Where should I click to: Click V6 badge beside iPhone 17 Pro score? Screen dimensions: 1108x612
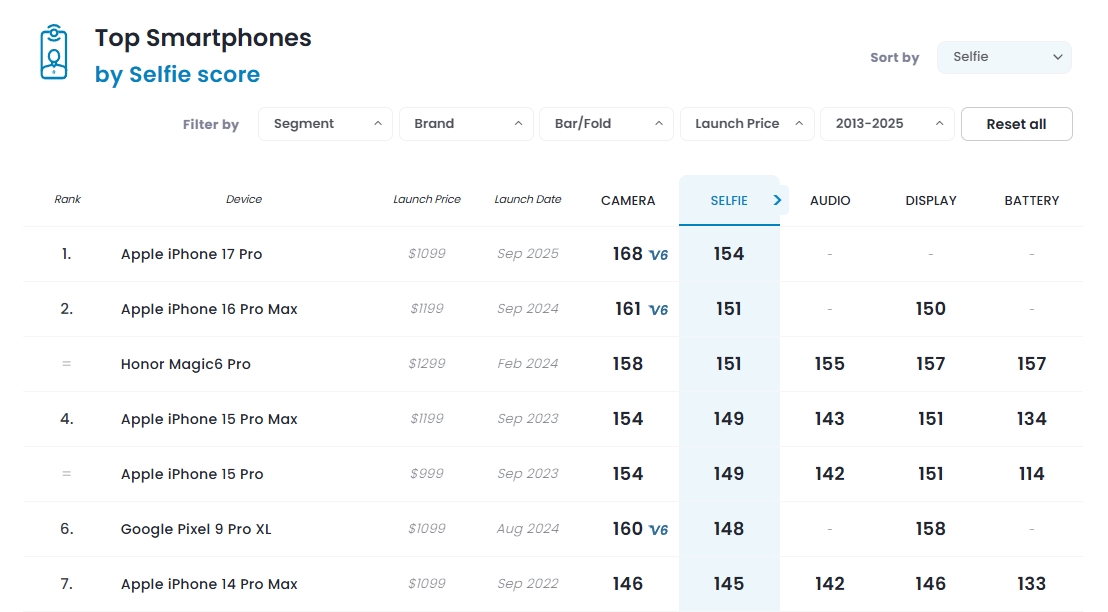click(x=658, y=255)
